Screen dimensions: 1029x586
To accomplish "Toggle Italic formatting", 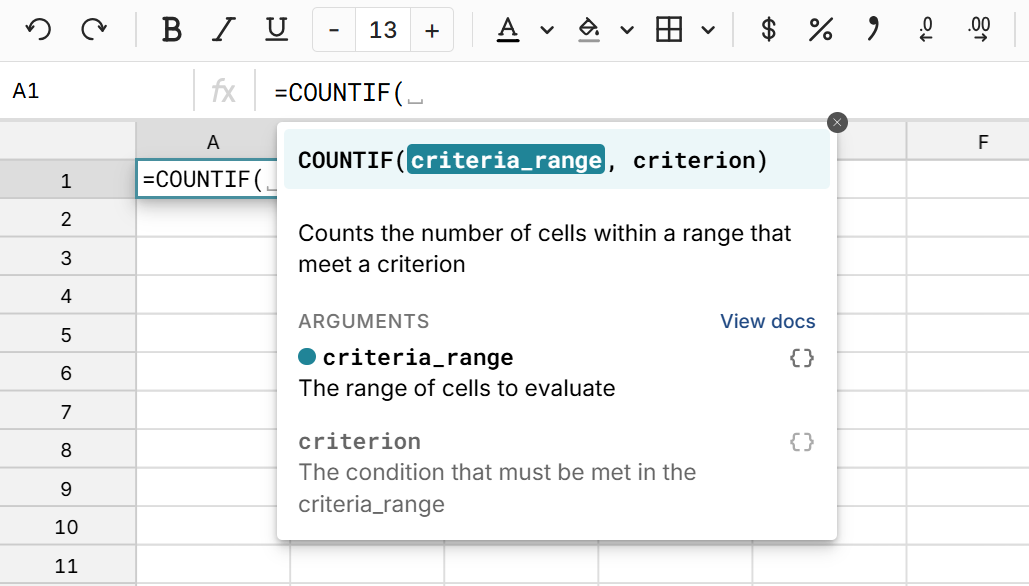I will tap(224, 30).
